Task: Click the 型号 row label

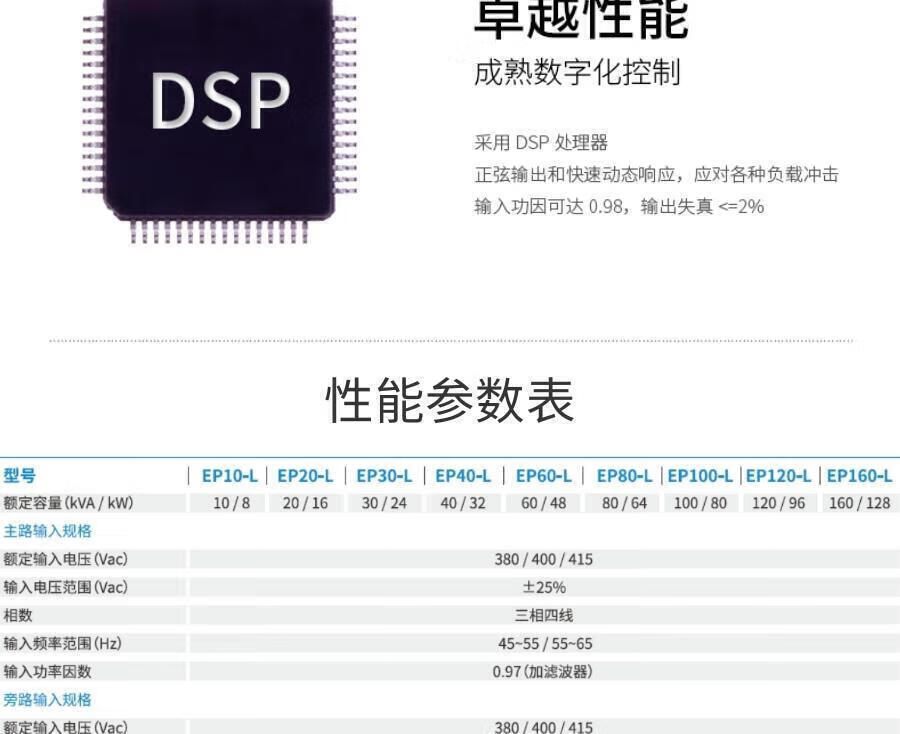Action: point(19,475)
